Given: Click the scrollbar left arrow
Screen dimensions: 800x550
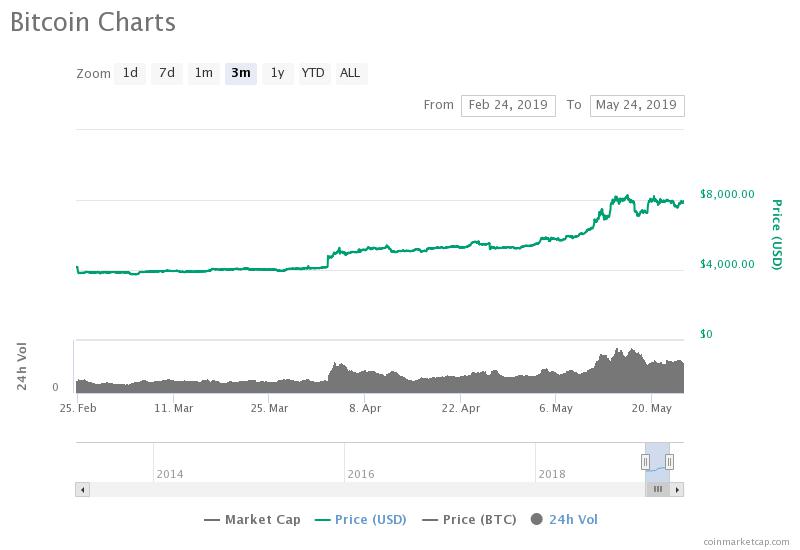Looking at the screenshot, I should point(82,489).
